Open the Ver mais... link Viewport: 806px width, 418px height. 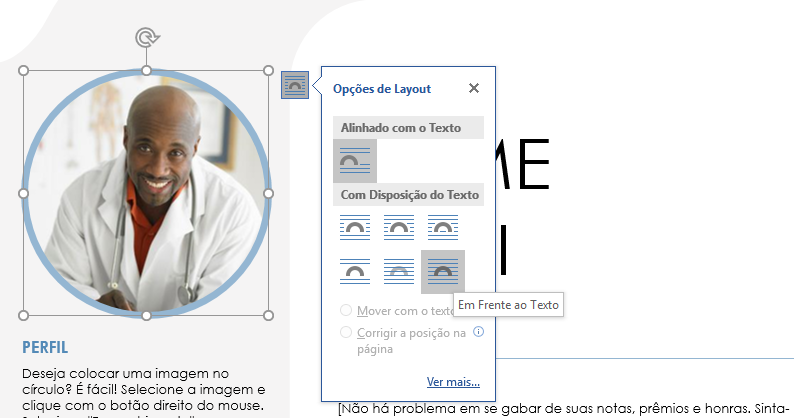click(453, 381)
